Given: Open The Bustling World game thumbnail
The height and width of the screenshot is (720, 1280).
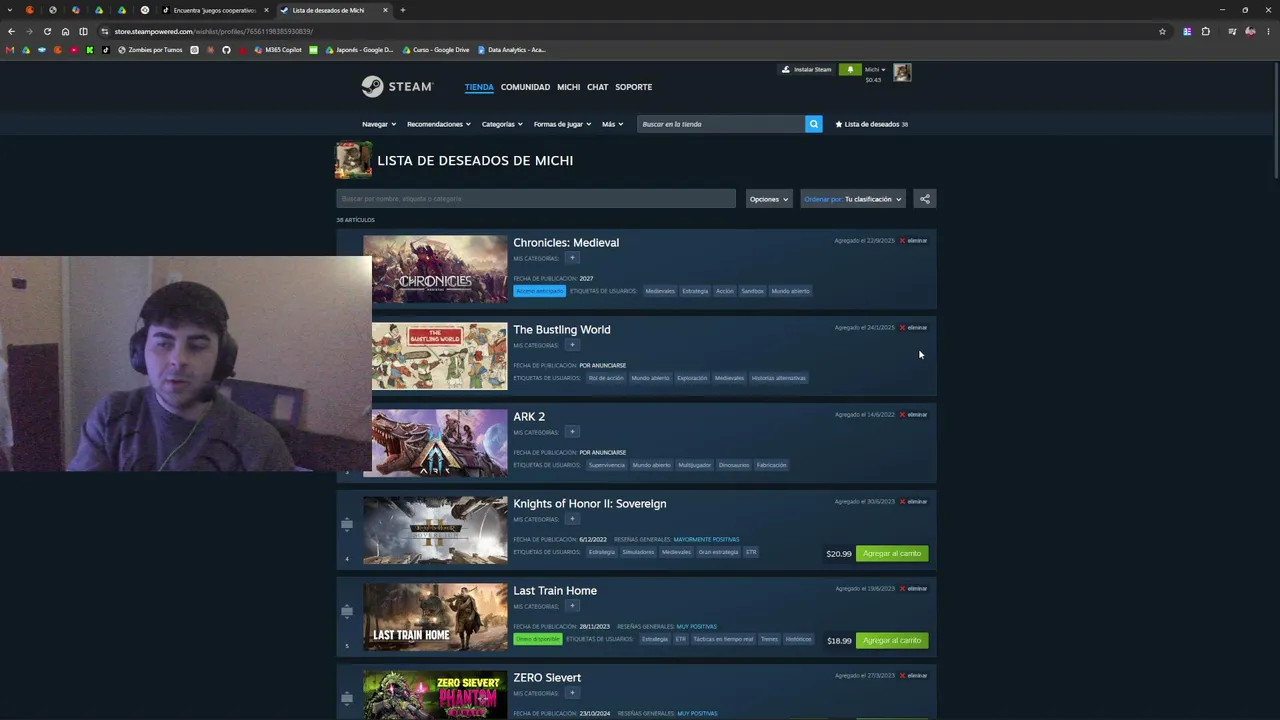Looking at the screenshot, I should pos(439,356).
